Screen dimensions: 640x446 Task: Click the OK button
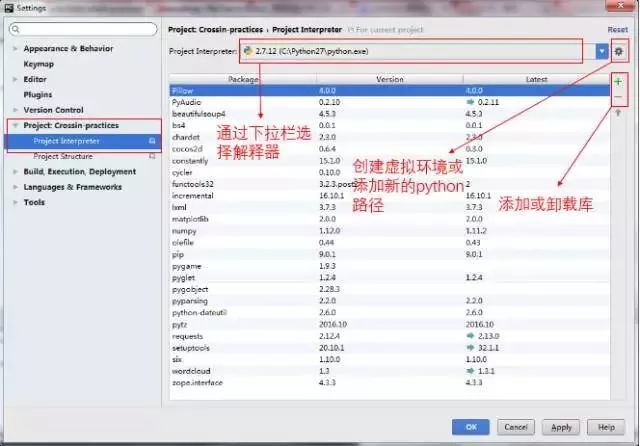point(471,427)
